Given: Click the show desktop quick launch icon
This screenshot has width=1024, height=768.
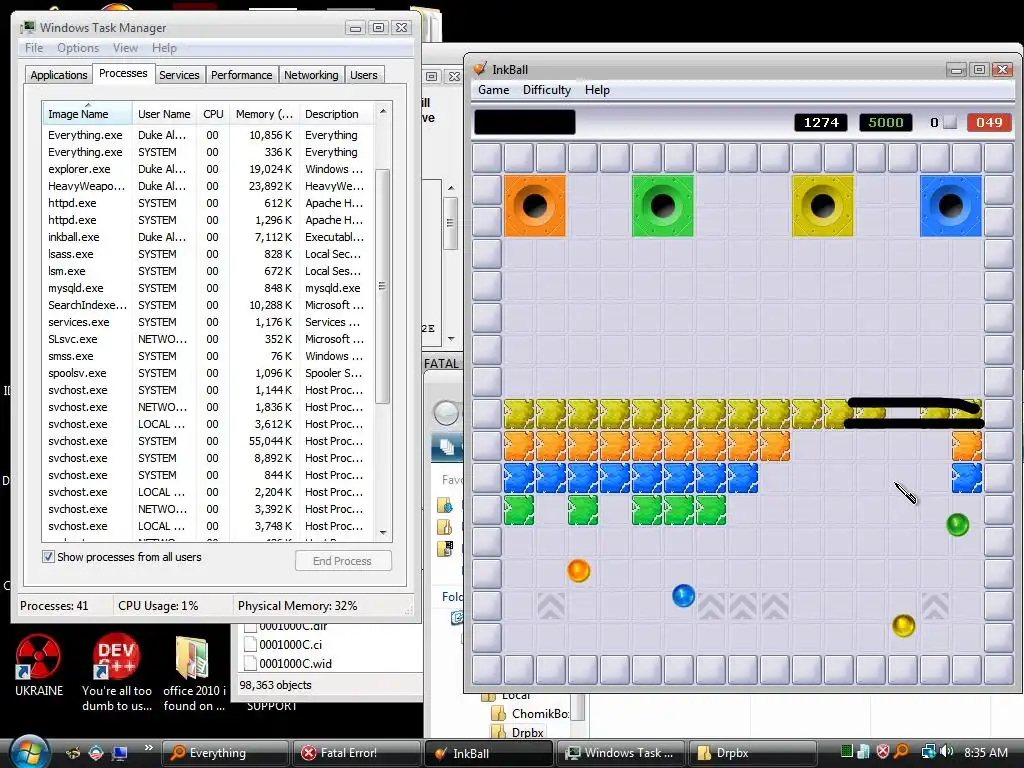Looking at the screenshot, I should (x=120, y=753).
